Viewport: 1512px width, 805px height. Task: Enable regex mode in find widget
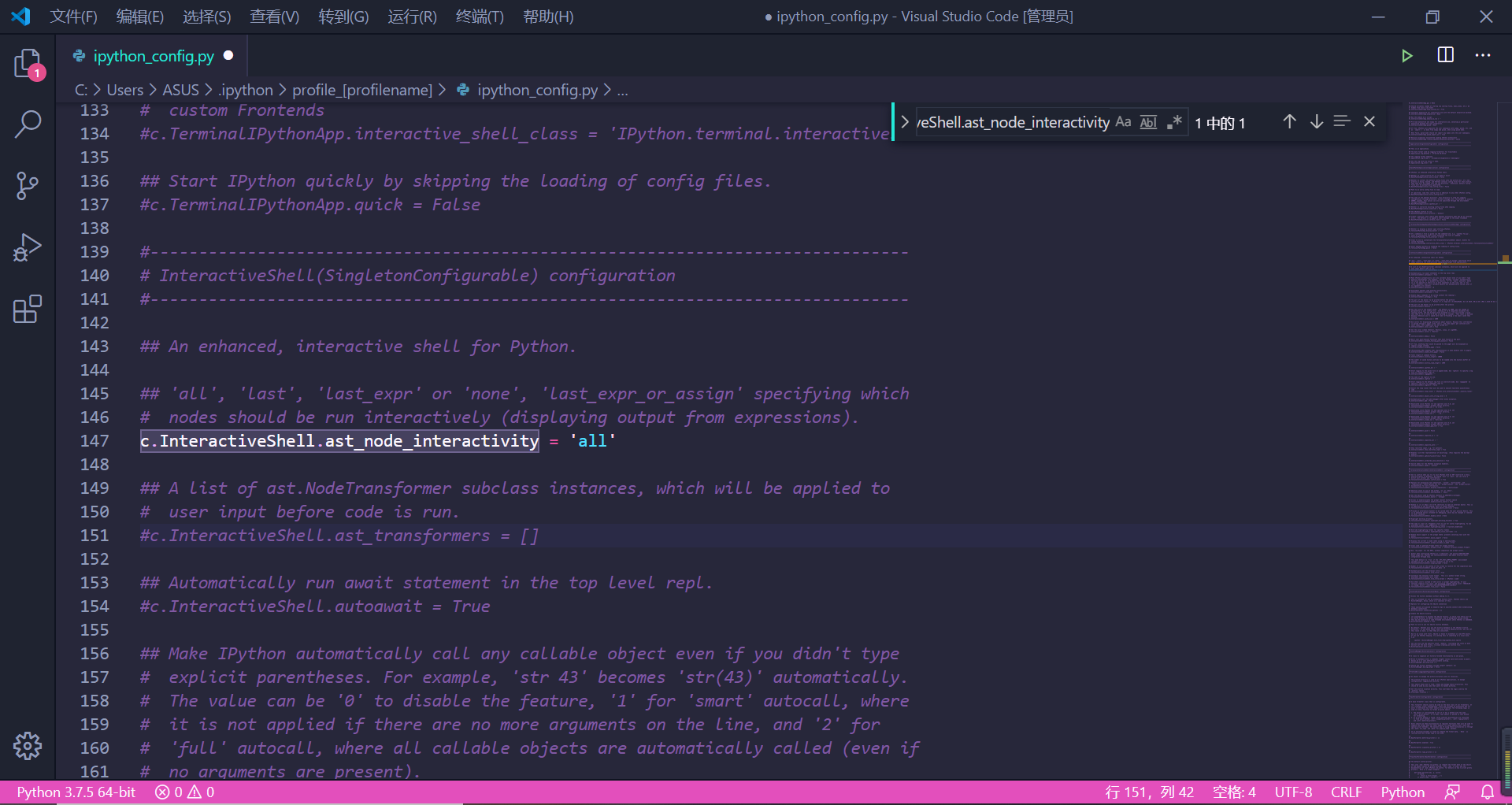click(1173, 121)
